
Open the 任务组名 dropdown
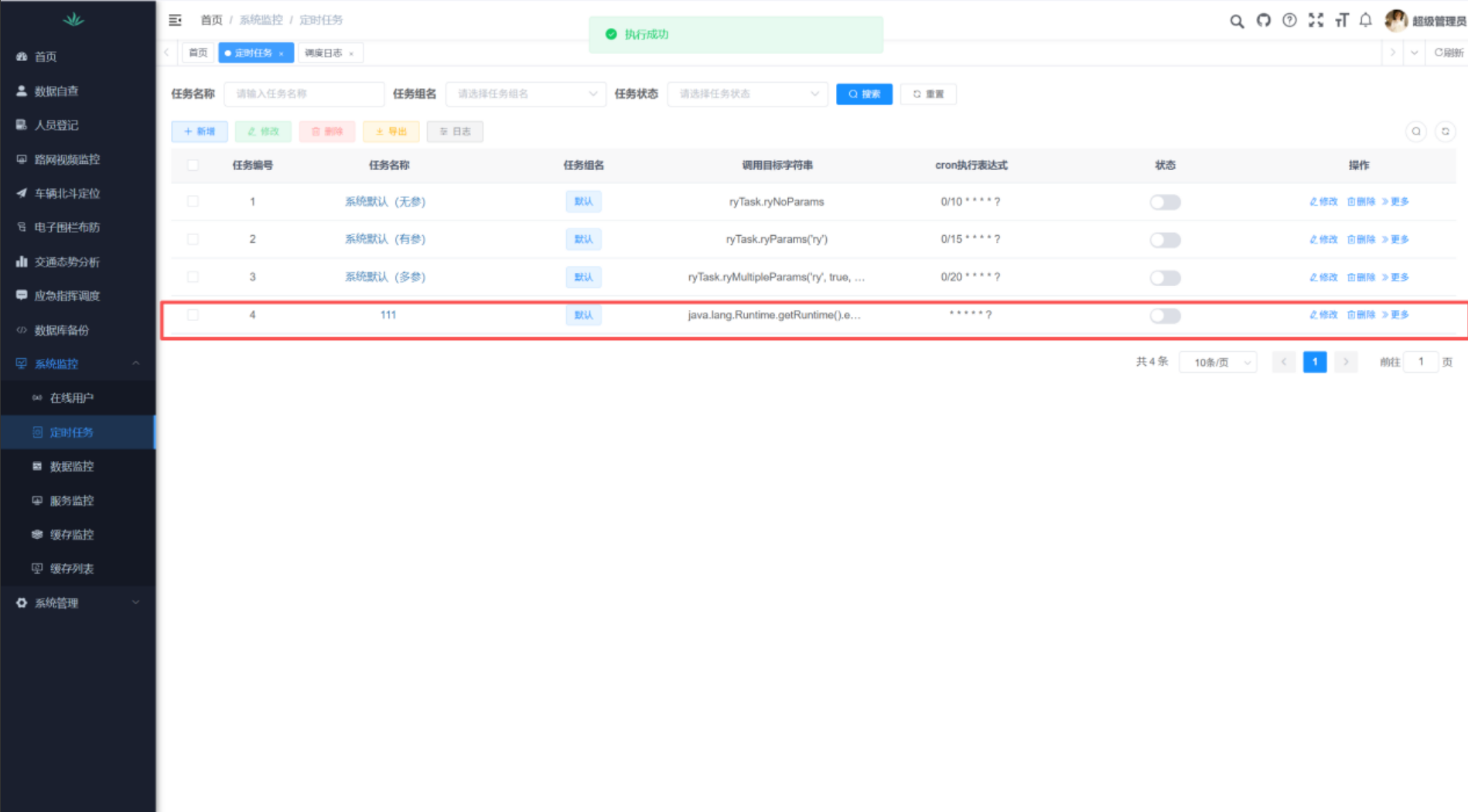point(526,94)
